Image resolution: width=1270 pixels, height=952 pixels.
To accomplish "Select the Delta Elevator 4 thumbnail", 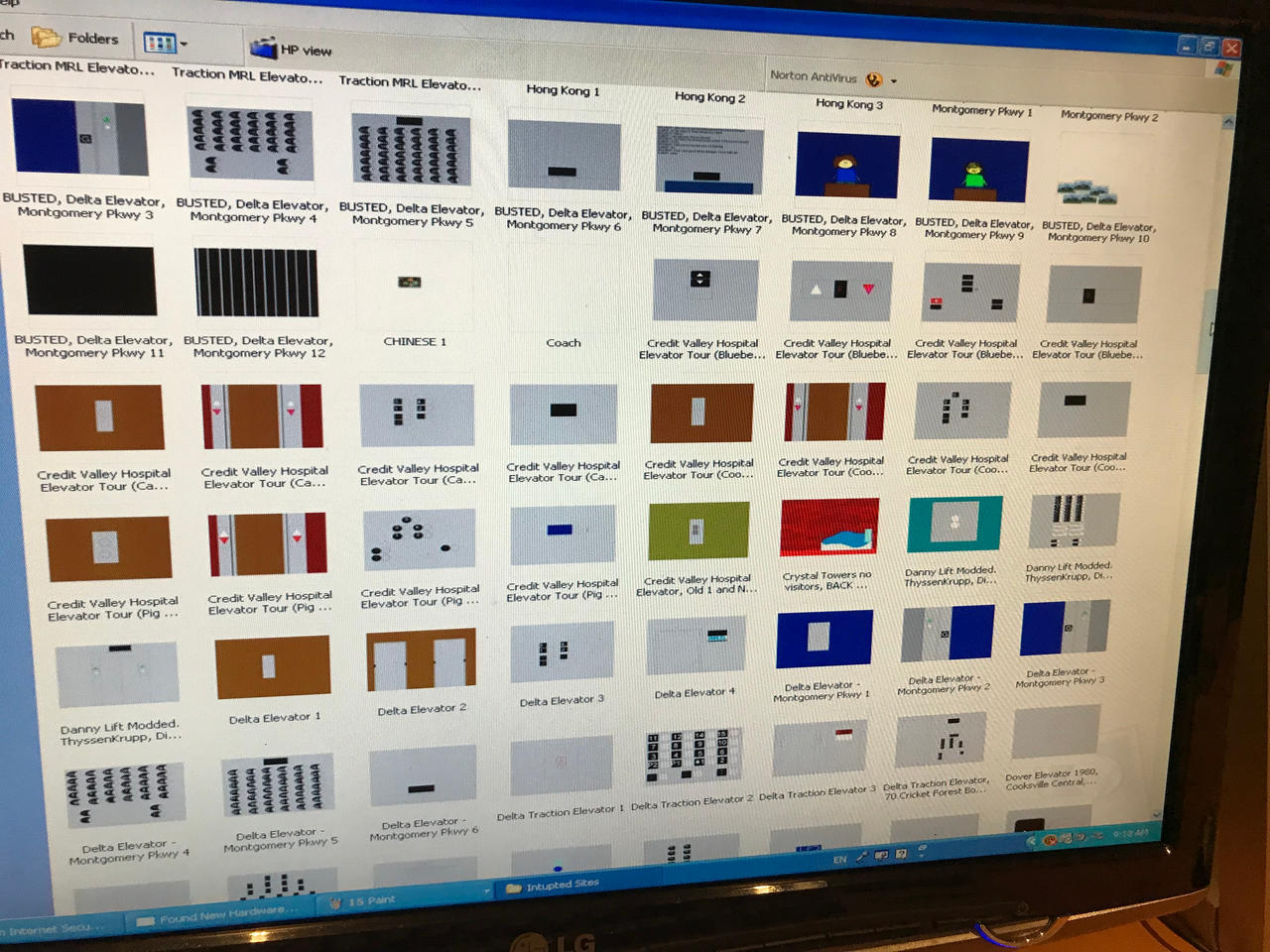I will coord(696,646).
